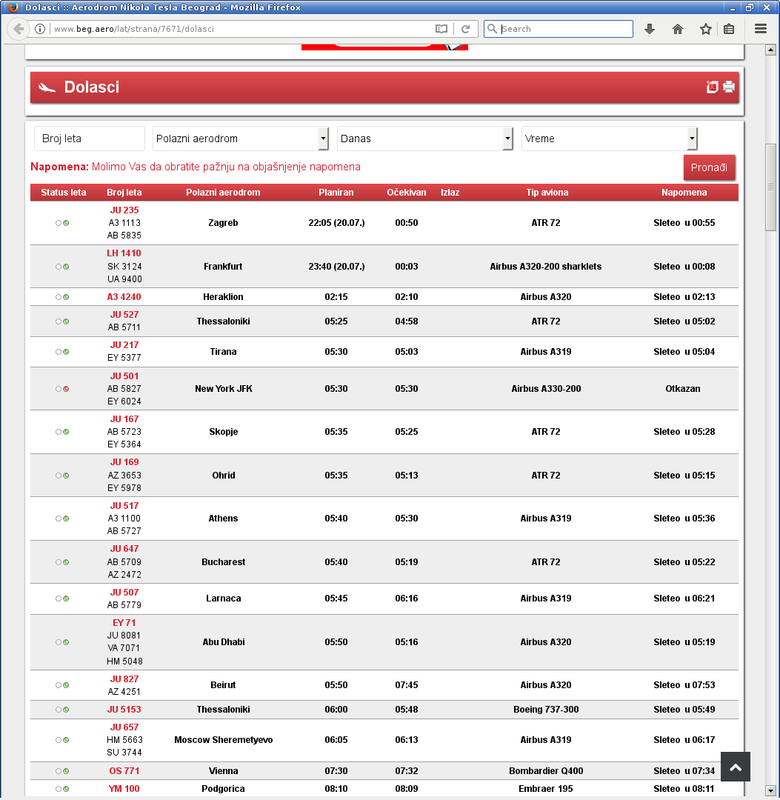This screenshot has width=780, height=800.
Task: Click the Status leta column header
Action: pyautogui.click(x=63, y=193)
